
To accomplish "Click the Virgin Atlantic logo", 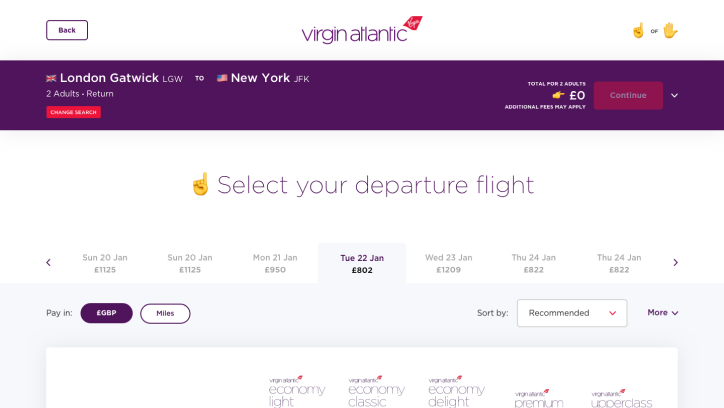I will point(362,30).
